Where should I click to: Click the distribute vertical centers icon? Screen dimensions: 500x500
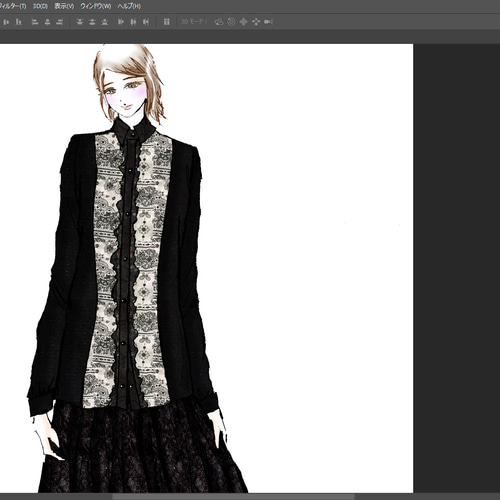pyautogui.click(x=92, y=22)
